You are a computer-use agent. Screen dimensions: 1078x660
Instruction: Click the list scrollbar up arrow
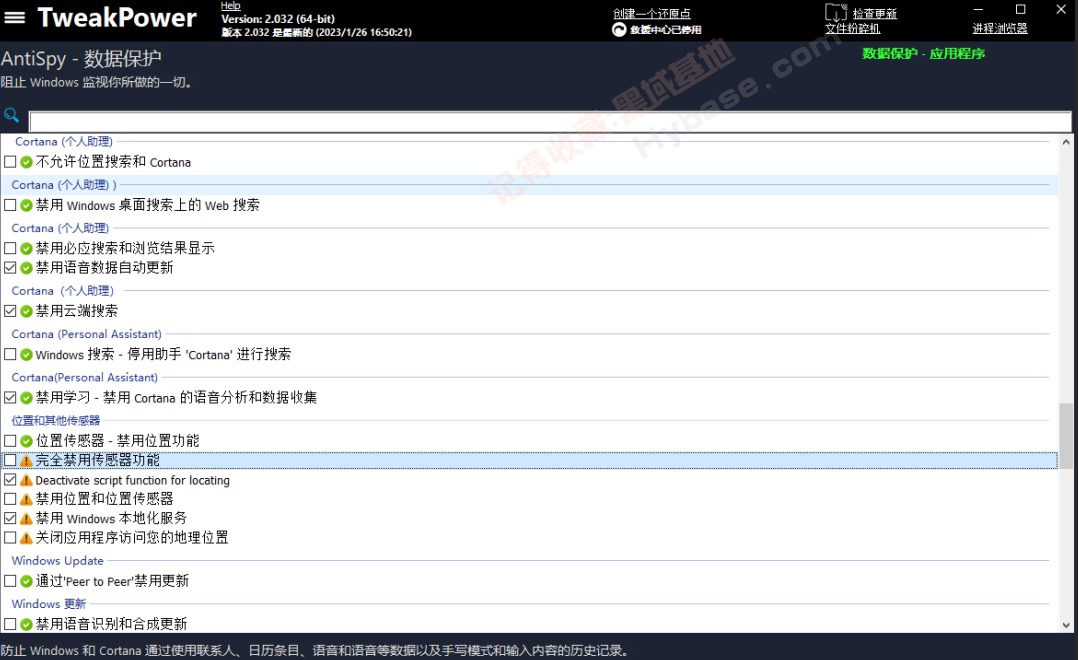1066,142
